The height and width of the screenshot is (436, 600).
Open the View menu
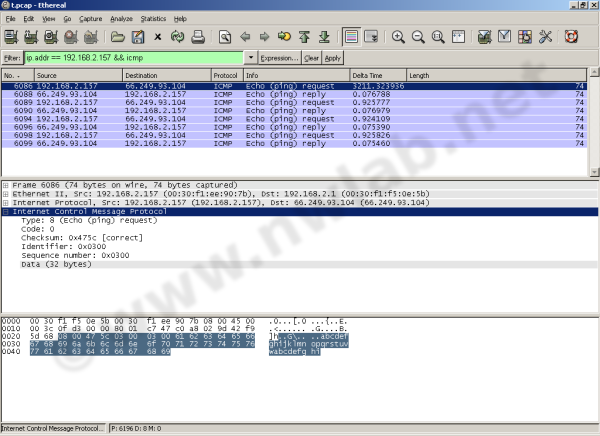pos(49,19)
